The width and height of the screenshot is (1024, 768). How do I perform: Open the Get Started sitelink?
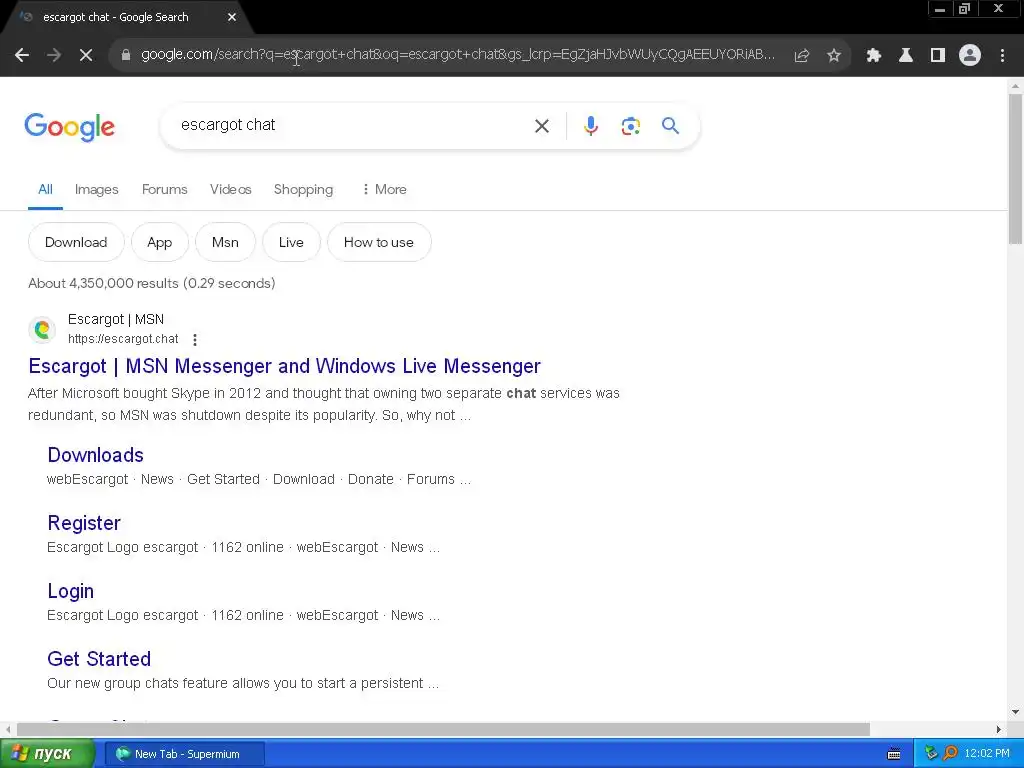[x=99, y=659]
